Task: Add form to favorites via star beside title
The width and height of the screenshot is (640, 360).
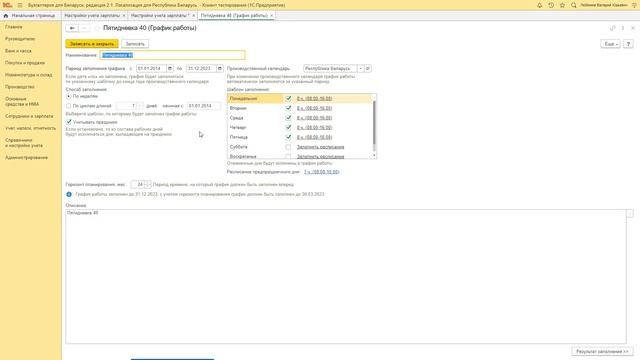Action: (x=97, y=28)
